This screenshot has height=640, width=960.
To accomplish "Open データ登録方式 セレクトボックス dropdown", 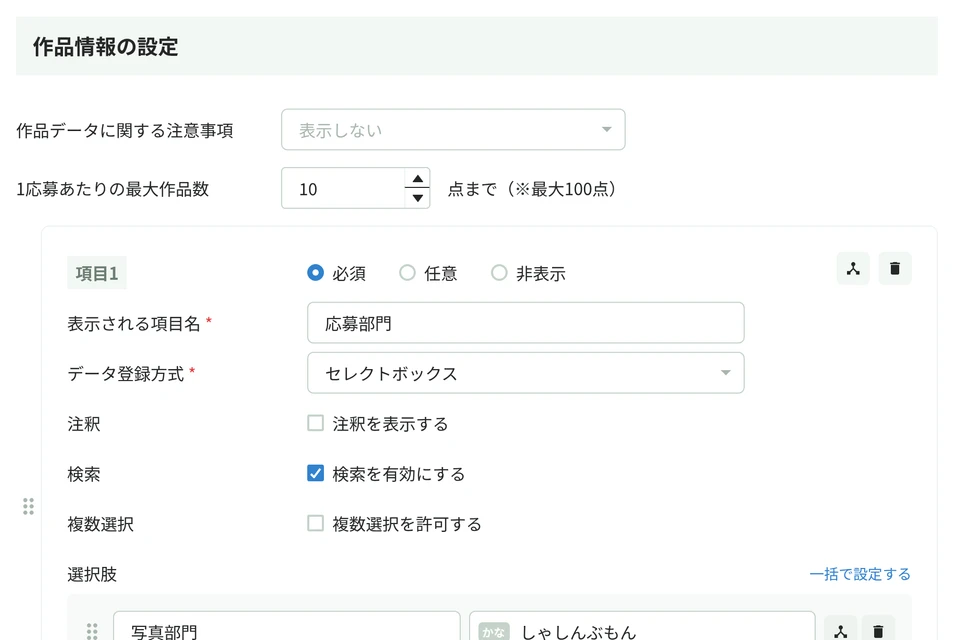I will (x=525, y=372).
